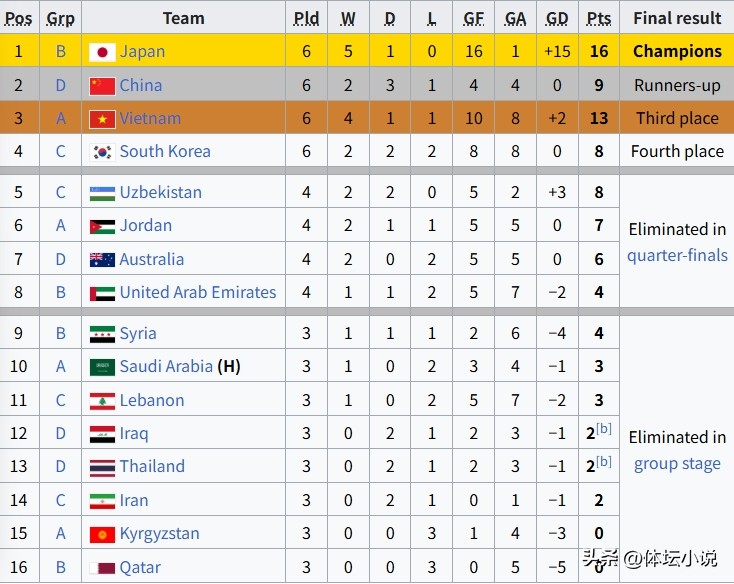
Task: Click the South Korea flag icon
Action: point(102,152)
